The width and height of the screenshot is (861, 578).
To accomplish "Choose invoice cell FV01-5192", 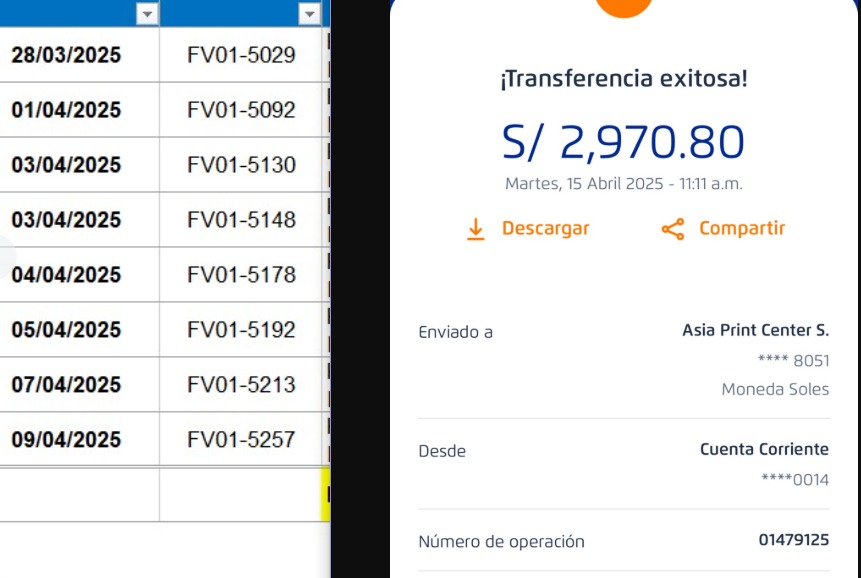I will pyautogui.click(x=241, y=330).
